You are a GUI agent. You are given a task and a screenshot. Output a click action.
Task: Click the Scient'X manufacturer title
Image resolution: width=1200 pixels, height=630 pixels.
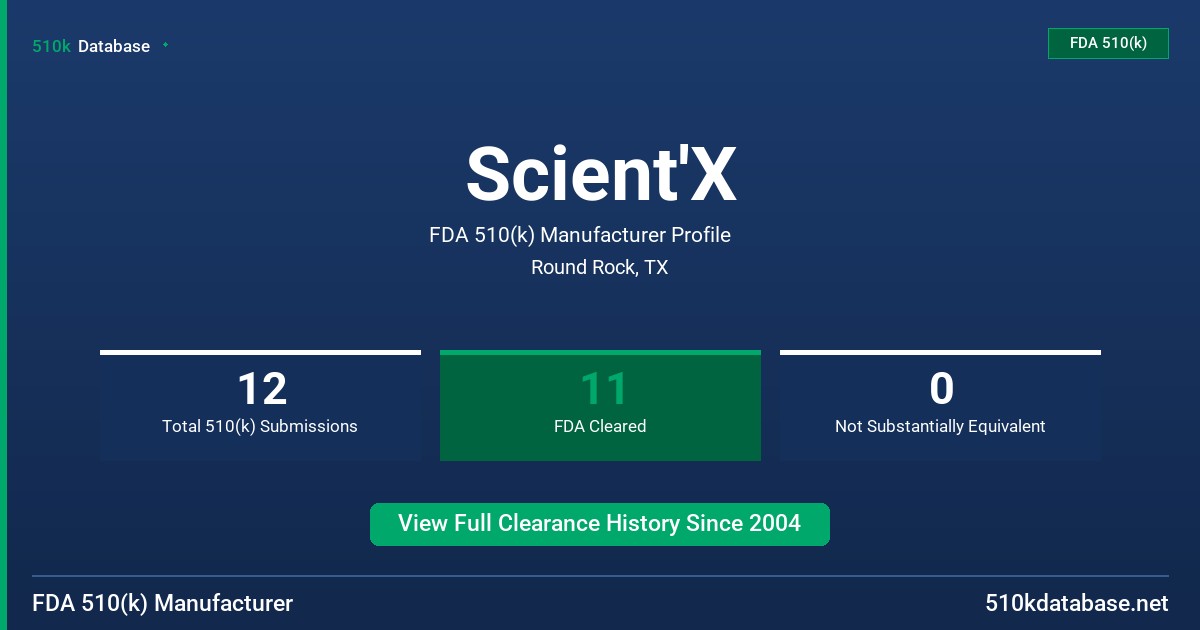(x=600, y=173)
